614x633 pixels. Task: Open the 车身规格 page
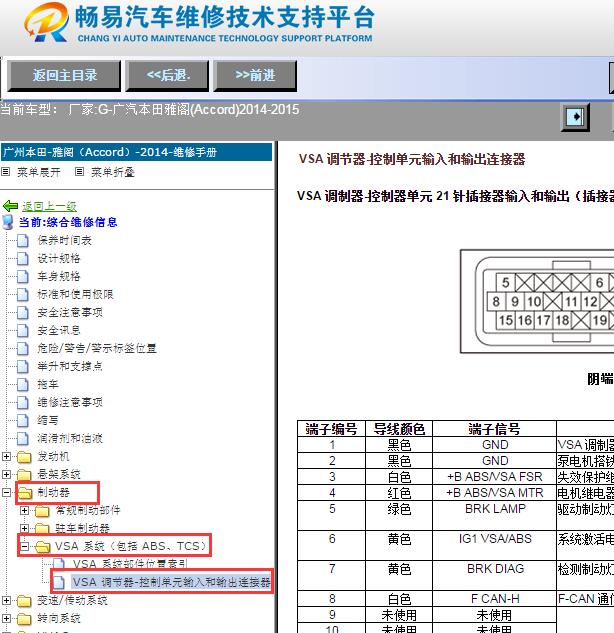pos(59,277)
